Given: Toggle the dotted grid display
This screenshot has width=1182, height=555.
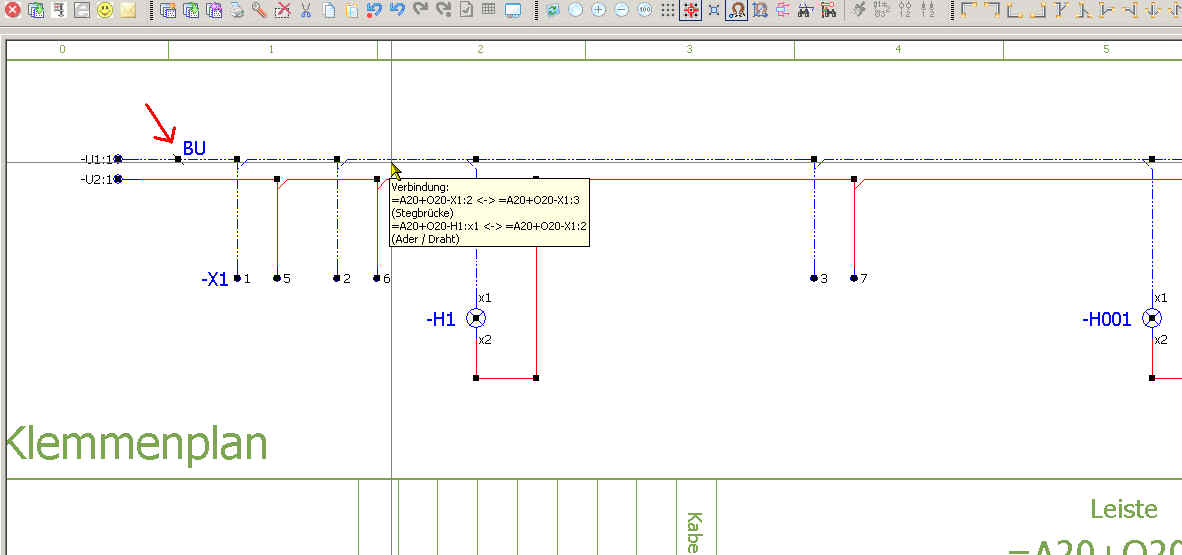Looking at the screenshot, I should coord(667,11).
